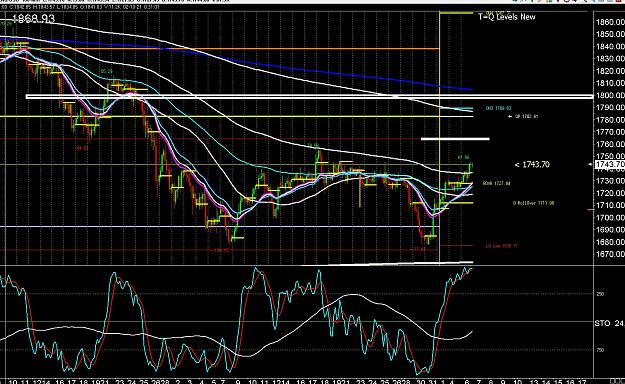Click the highlighted 1743.70 price tag on the axis
625x384 pixels.
609,165
